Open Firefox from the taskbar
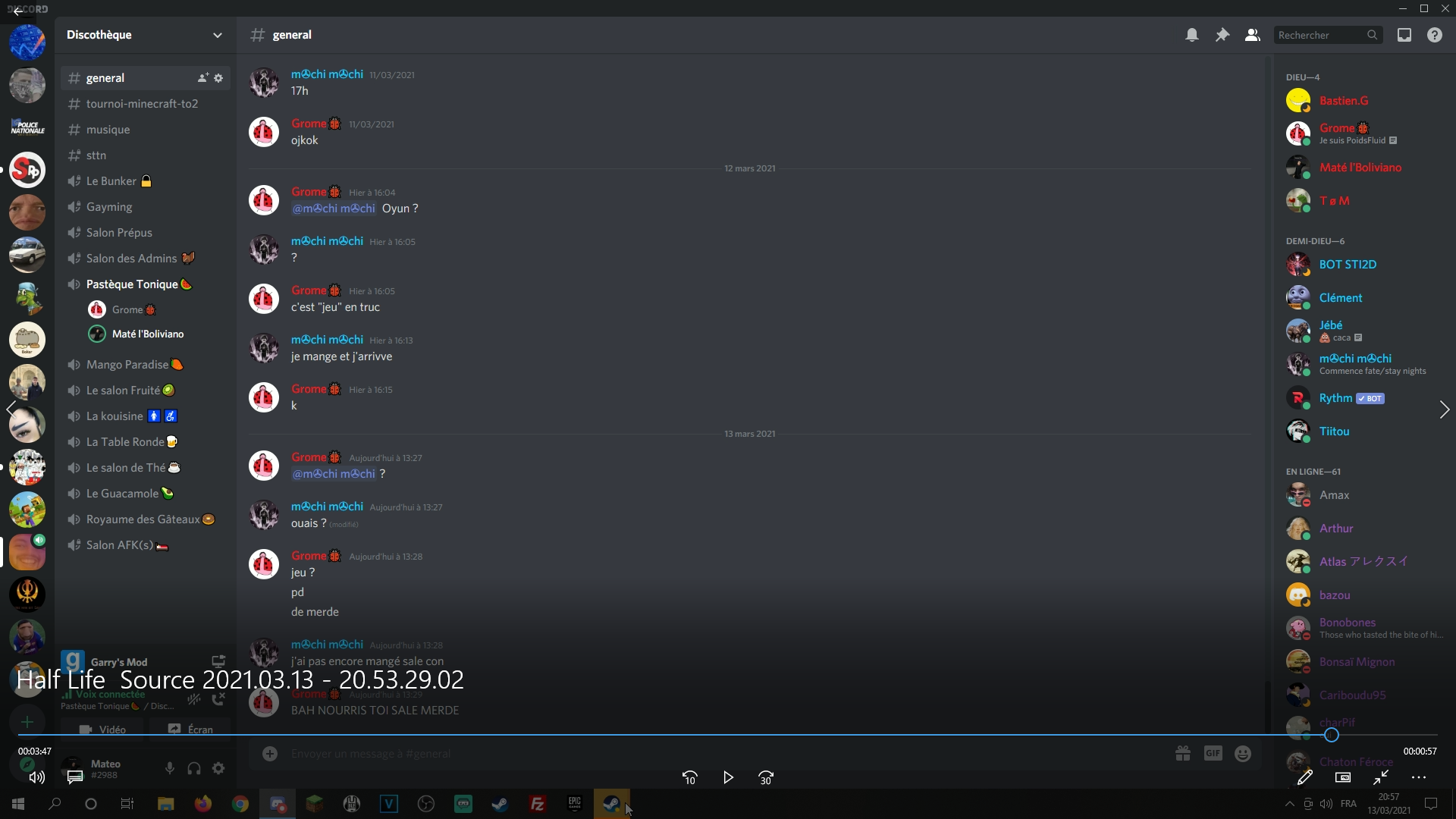The width and height of the screenshot is (1456, 819). pos(202,804)
